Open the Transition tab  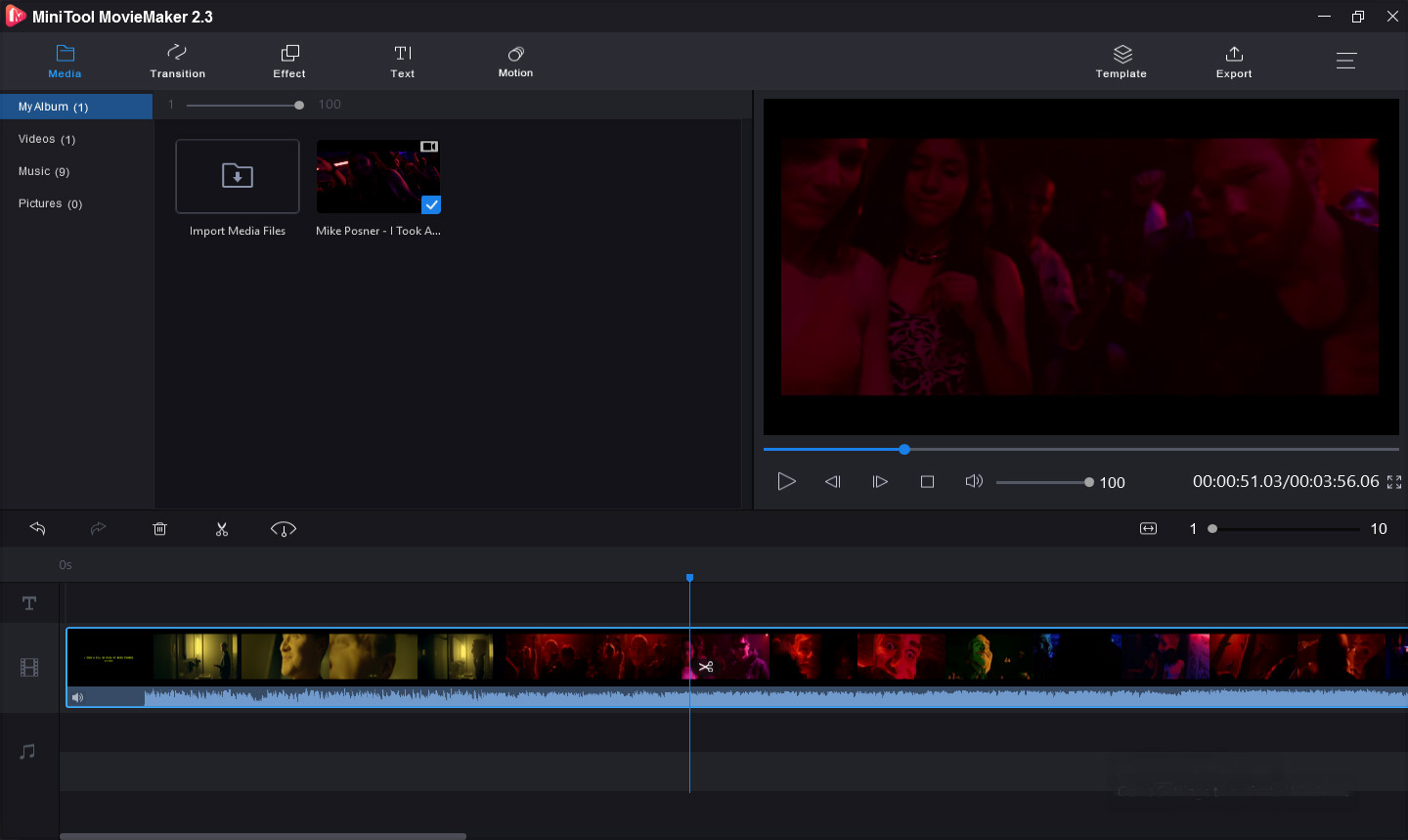coord(177,62)
